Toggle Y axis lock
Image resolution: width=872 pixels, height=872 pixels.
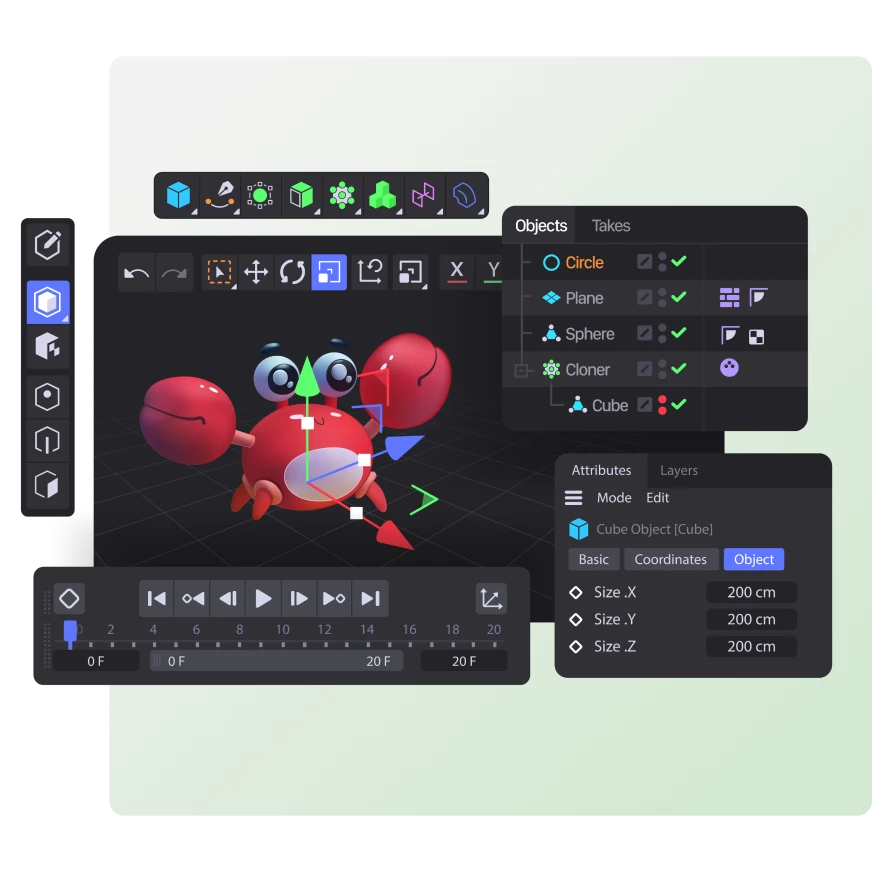(x=493, y=271)
